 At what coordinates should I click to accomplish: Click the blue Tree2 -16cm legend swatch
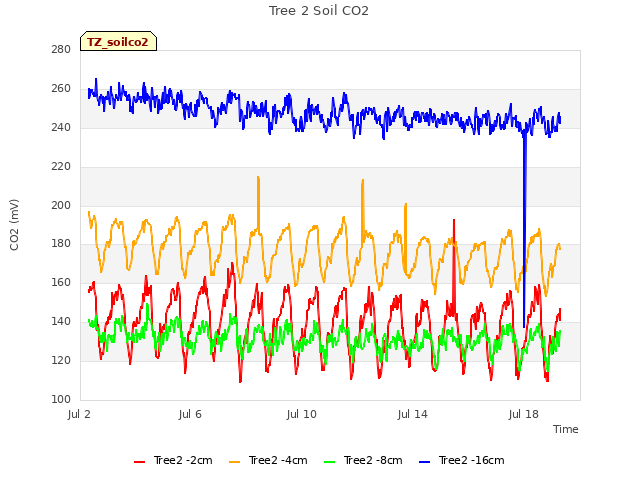pyautogui.click(x=425, y=462)
